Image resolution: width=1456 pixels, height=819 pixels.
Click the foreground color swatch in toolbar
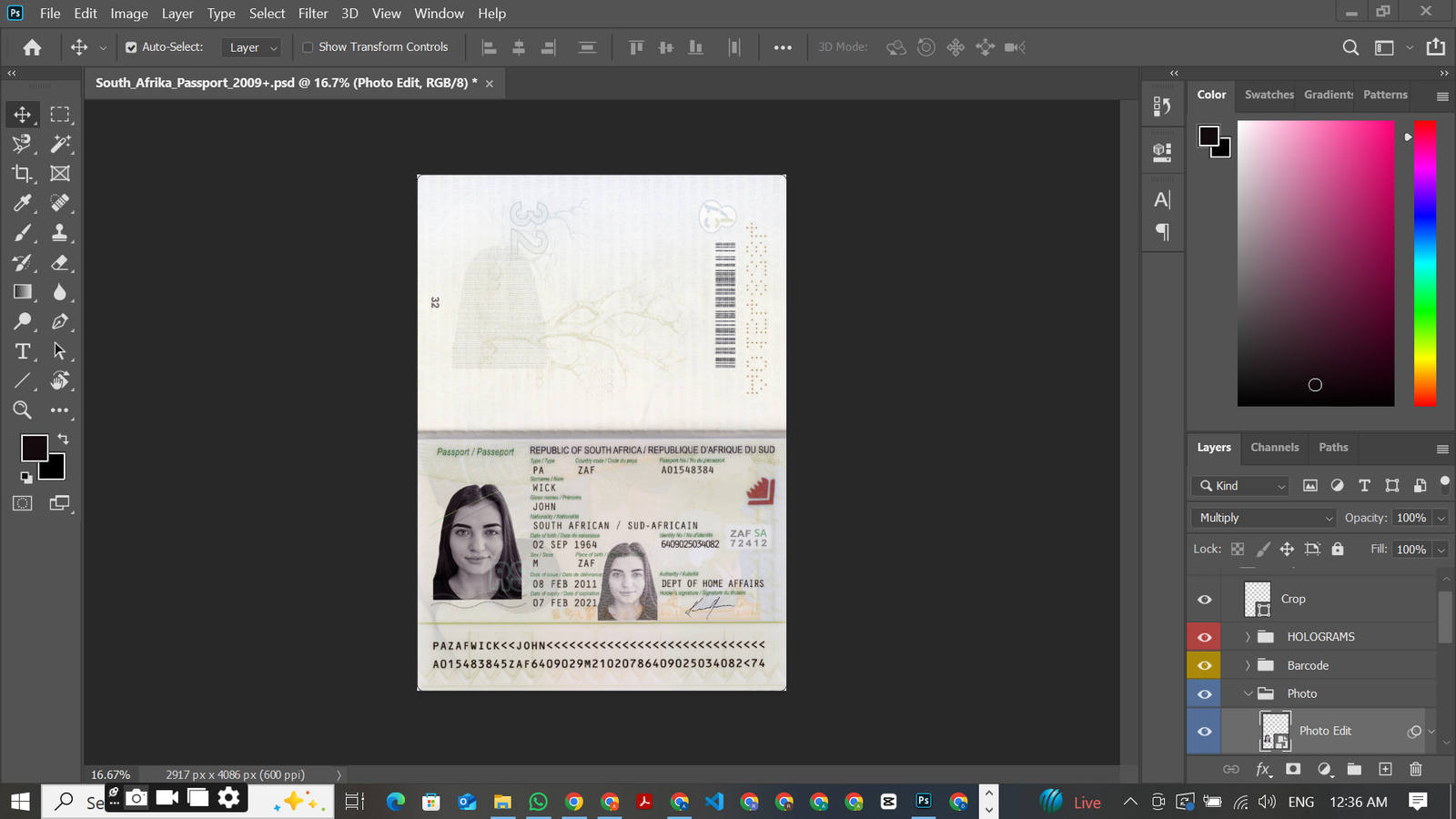[34, 448]
